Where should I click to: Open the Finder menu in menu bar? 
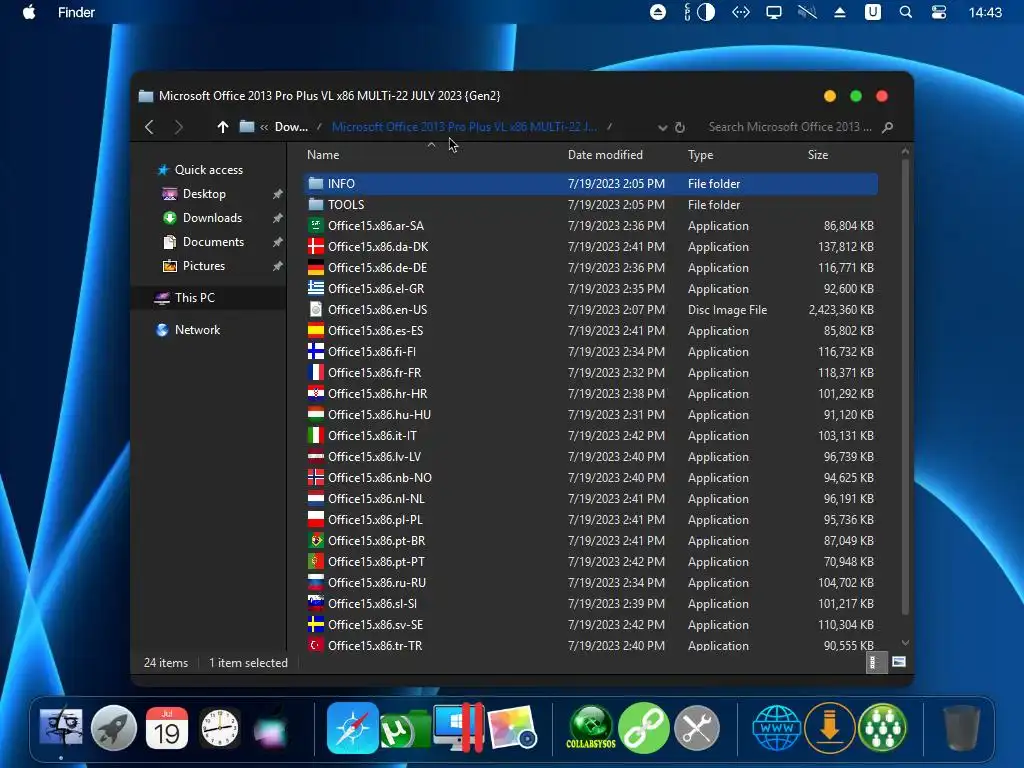point(76,12)
